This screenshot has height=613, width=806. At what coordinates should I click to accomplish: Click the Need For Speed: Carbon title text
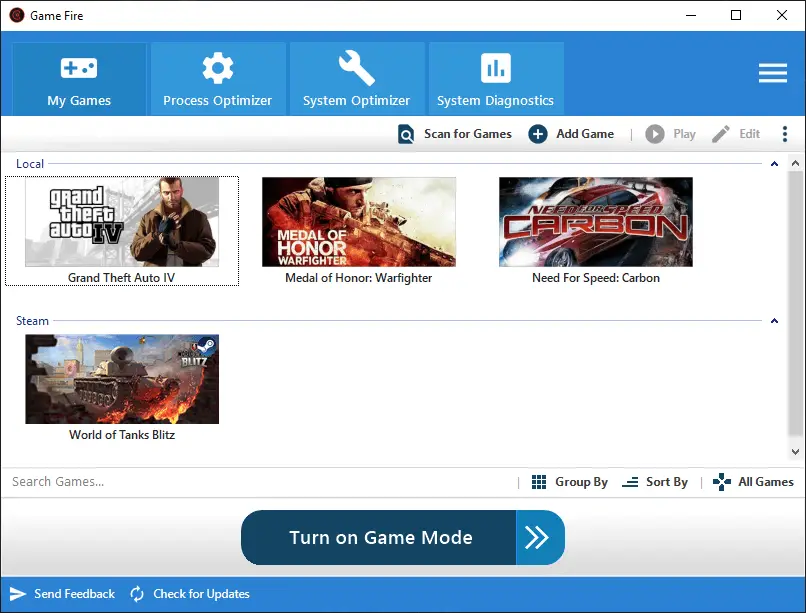coord(596,278)
